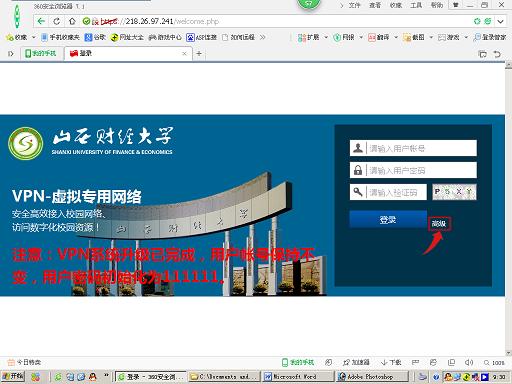
Task: Open the 文件 menu in browser title bar
Action: click(x=354, y=5)
